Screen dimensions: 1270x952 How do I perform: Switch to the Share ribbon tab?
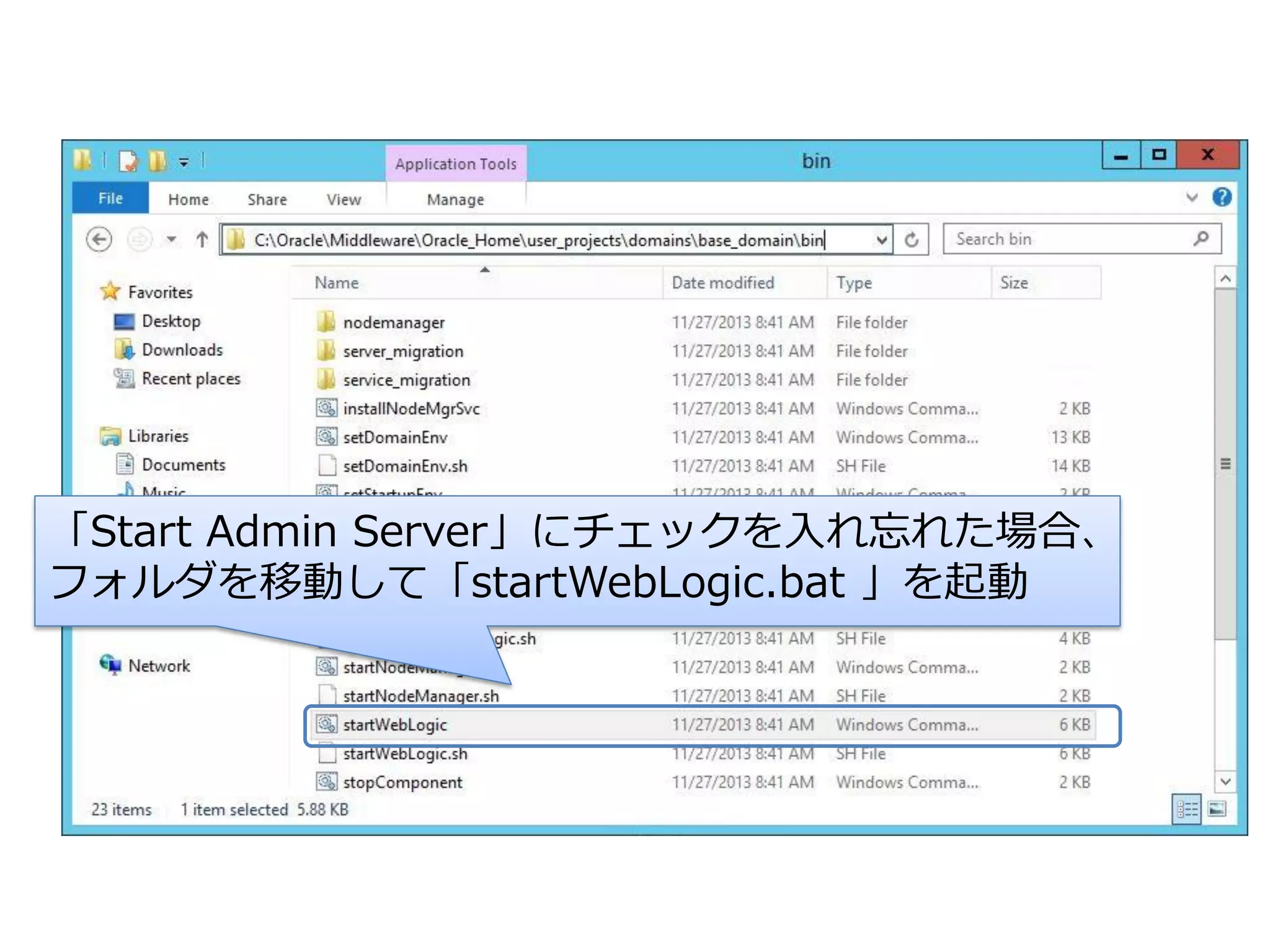267,200
